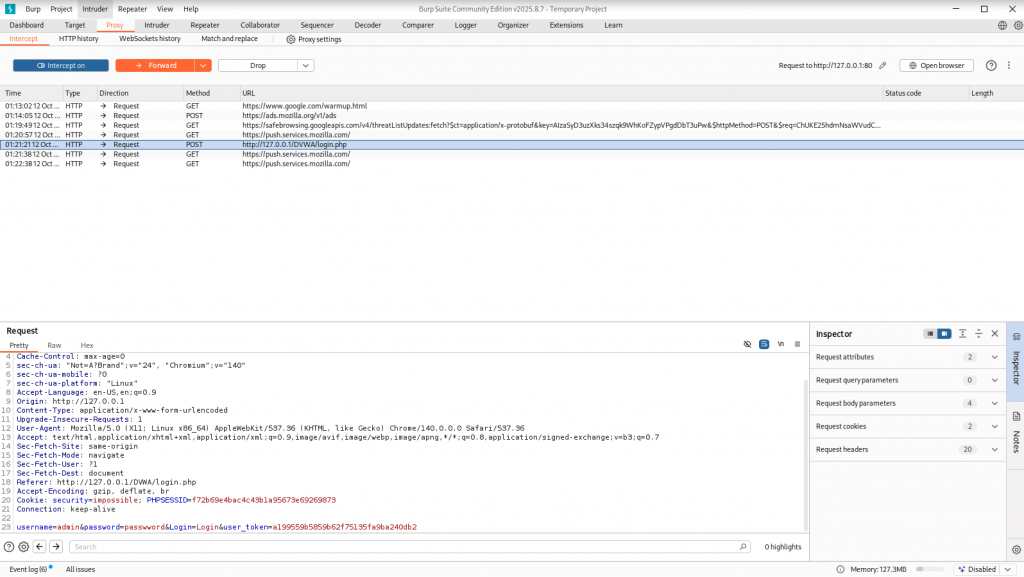Select the google.com/warmup.html request row
The height and width of the screenshot is (577, 1024).
tap(512, 106)
